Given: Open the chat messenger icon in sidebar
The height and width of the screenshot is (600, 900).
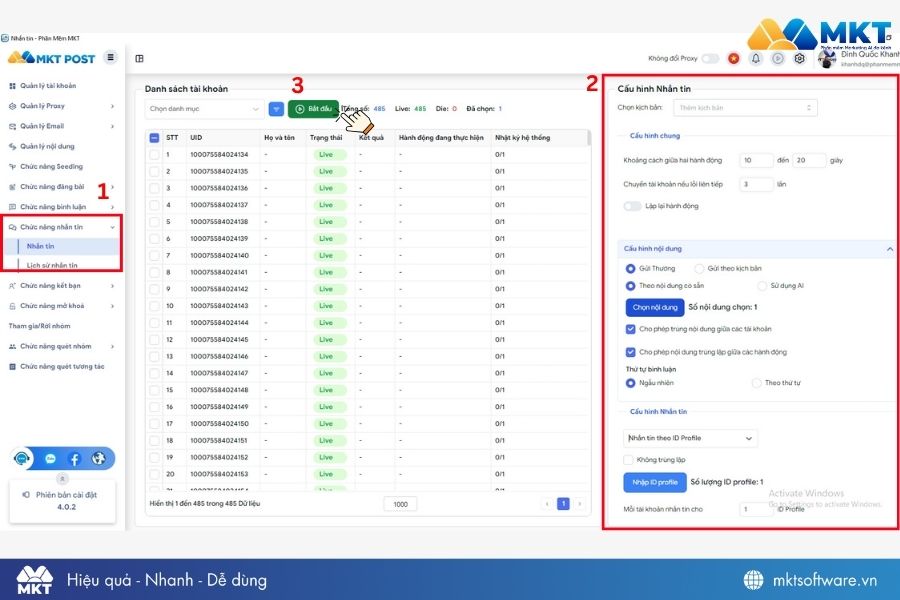Looking at the screenshot, I should click(51, 459).
